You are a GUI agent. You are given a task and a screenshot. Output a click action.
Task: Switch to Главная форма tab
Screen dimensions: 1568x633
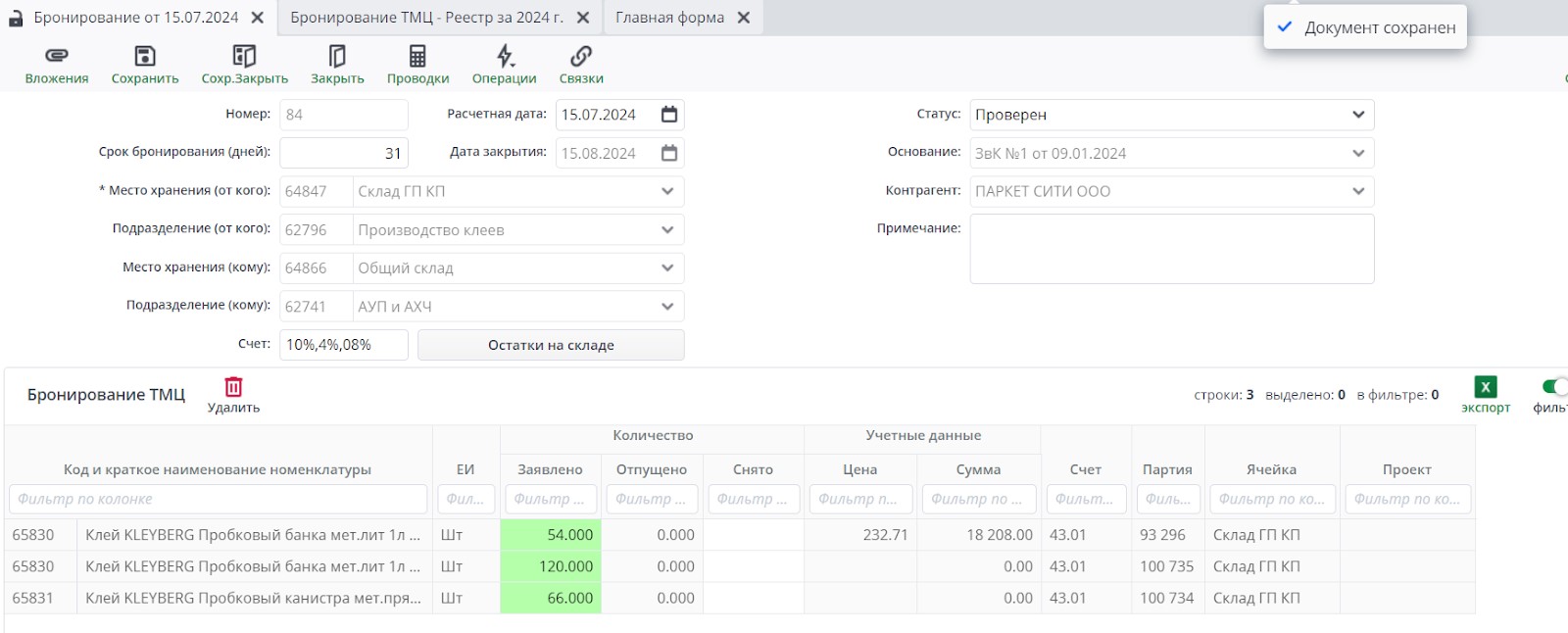point(670,18)
